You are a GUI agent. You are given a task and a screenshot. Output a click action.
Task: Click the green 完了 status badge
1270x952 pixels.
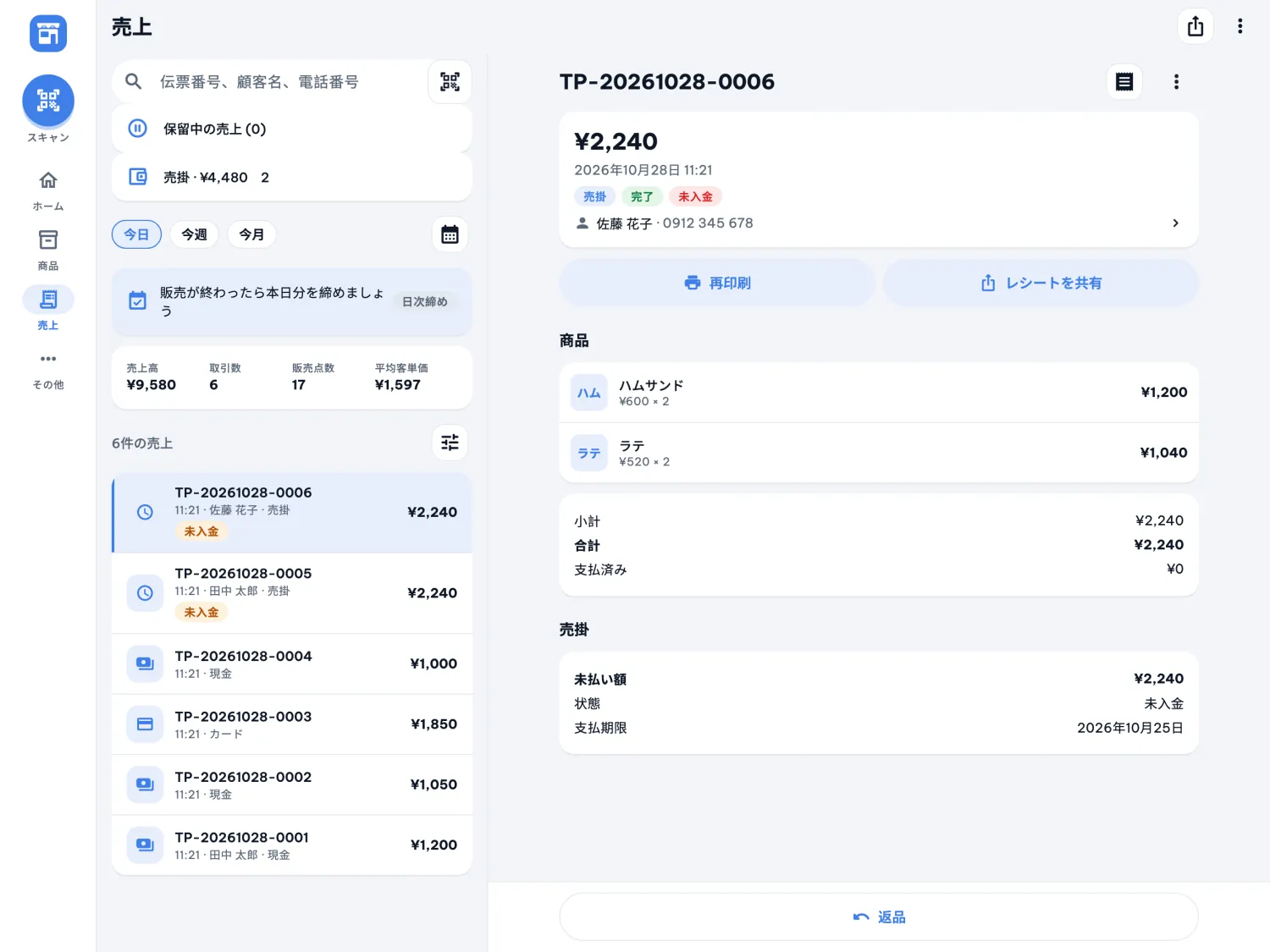coord(642,196)
